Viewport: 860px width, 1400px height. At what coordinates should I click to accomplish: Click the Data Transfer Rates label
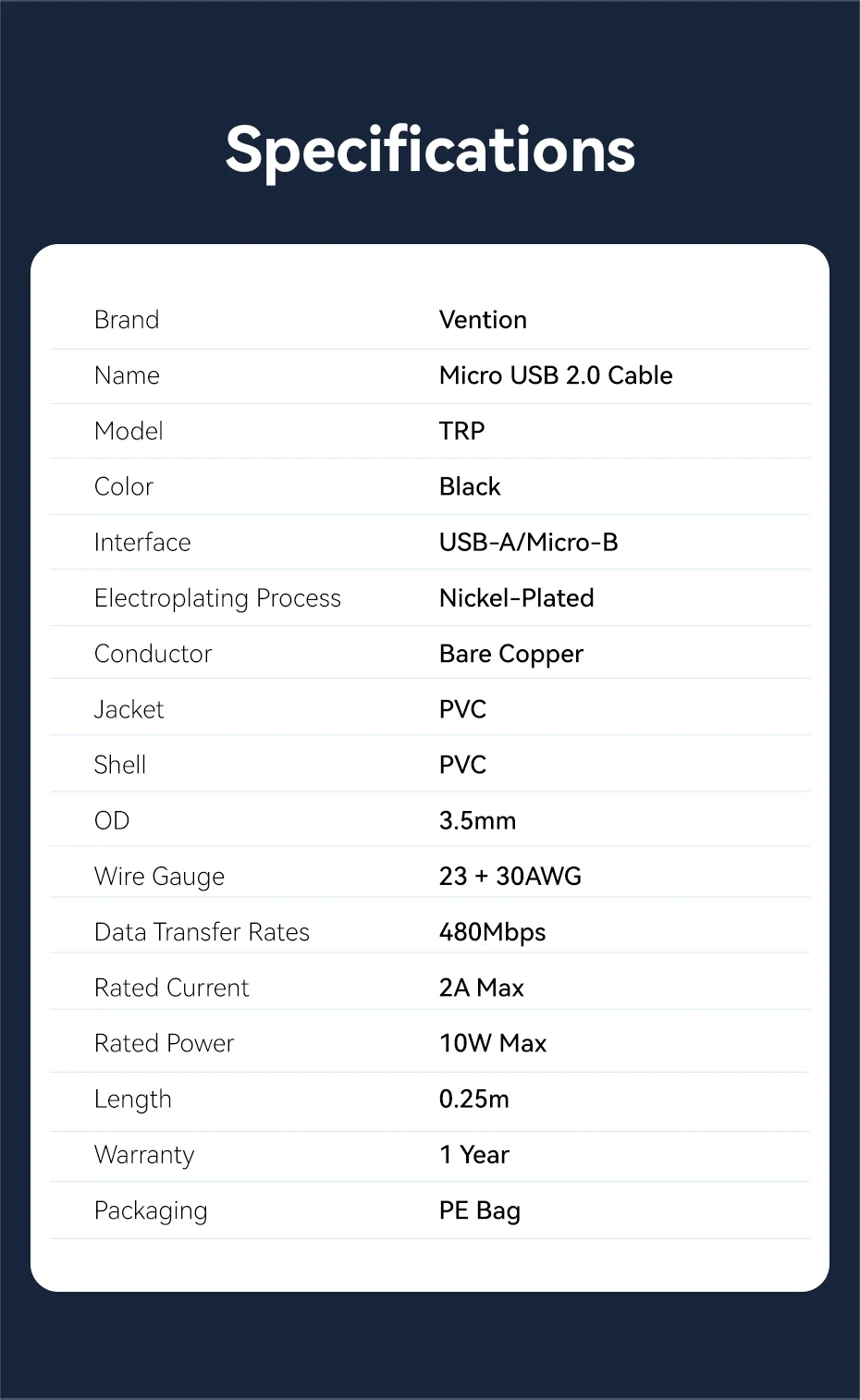click(202, 932)
